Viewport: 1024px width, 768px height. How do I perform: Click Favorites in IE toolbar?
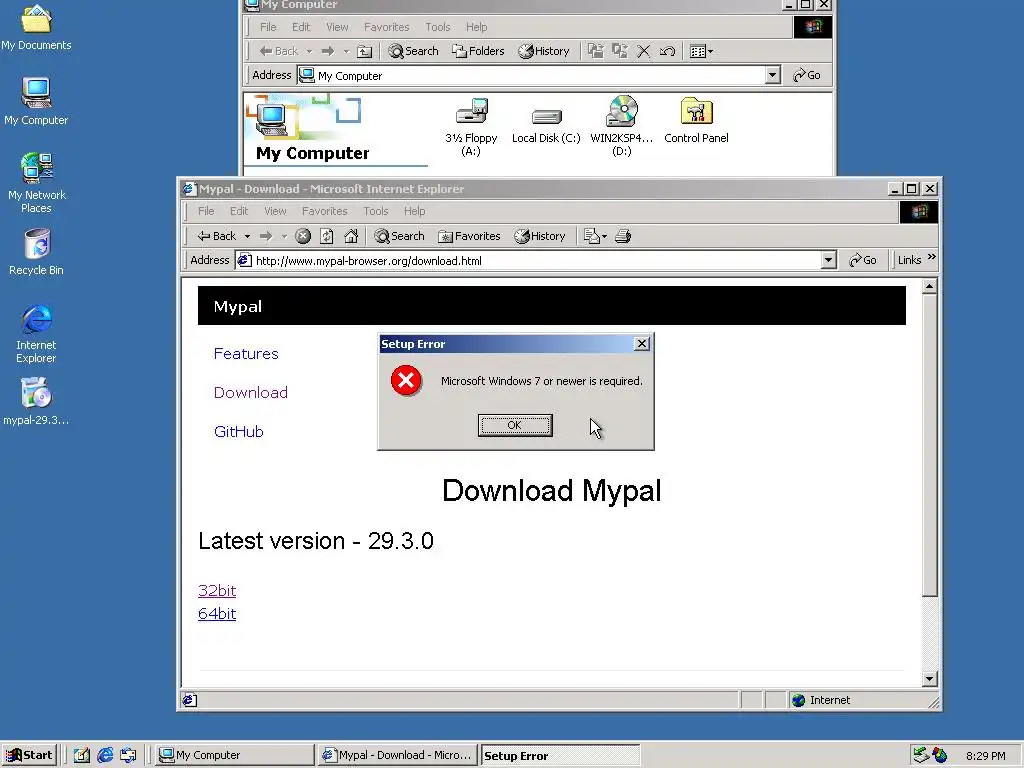point(469,236)
